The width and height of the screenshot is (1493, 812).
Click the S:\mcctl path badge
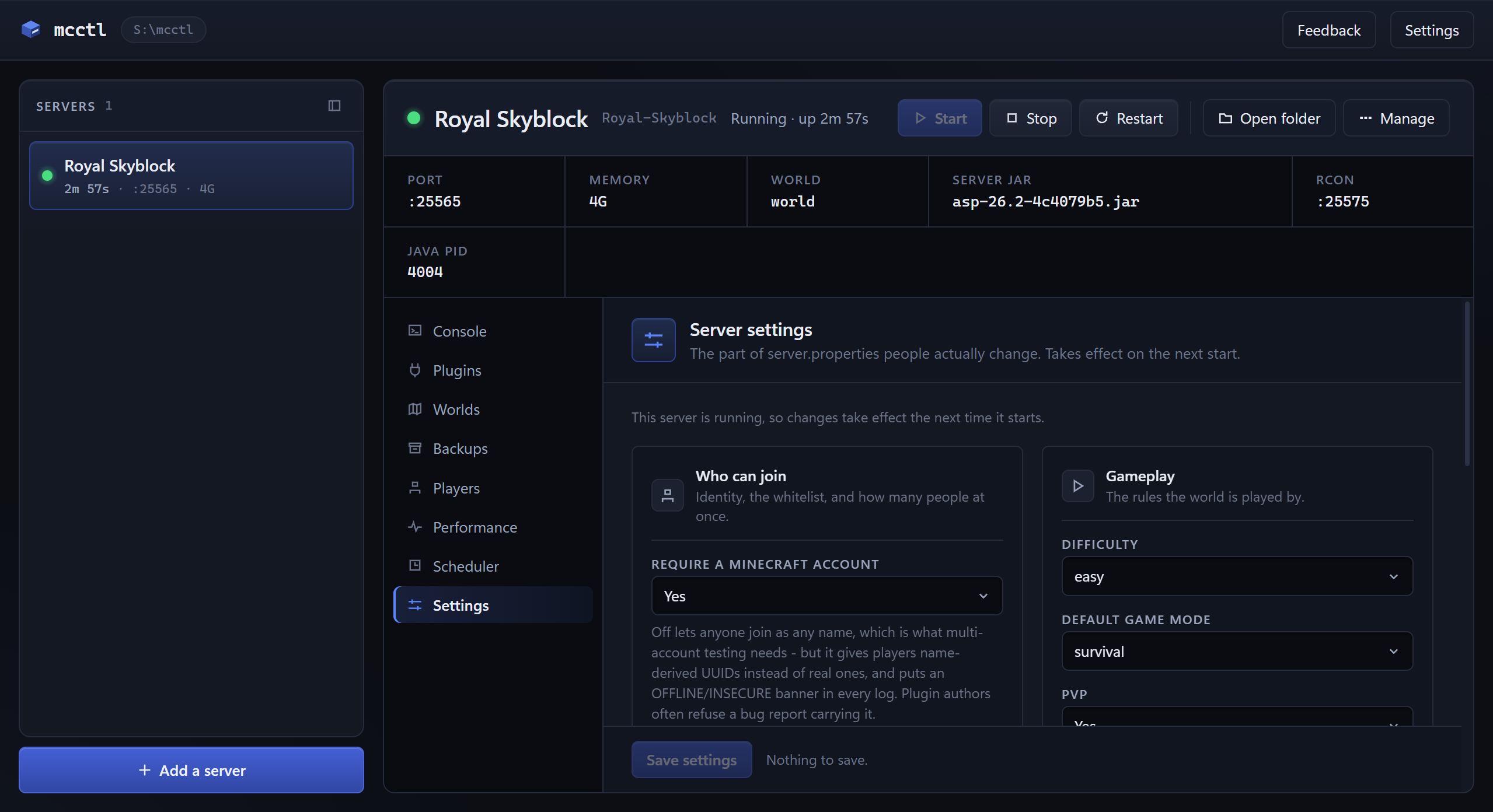[x=163, y=30]
